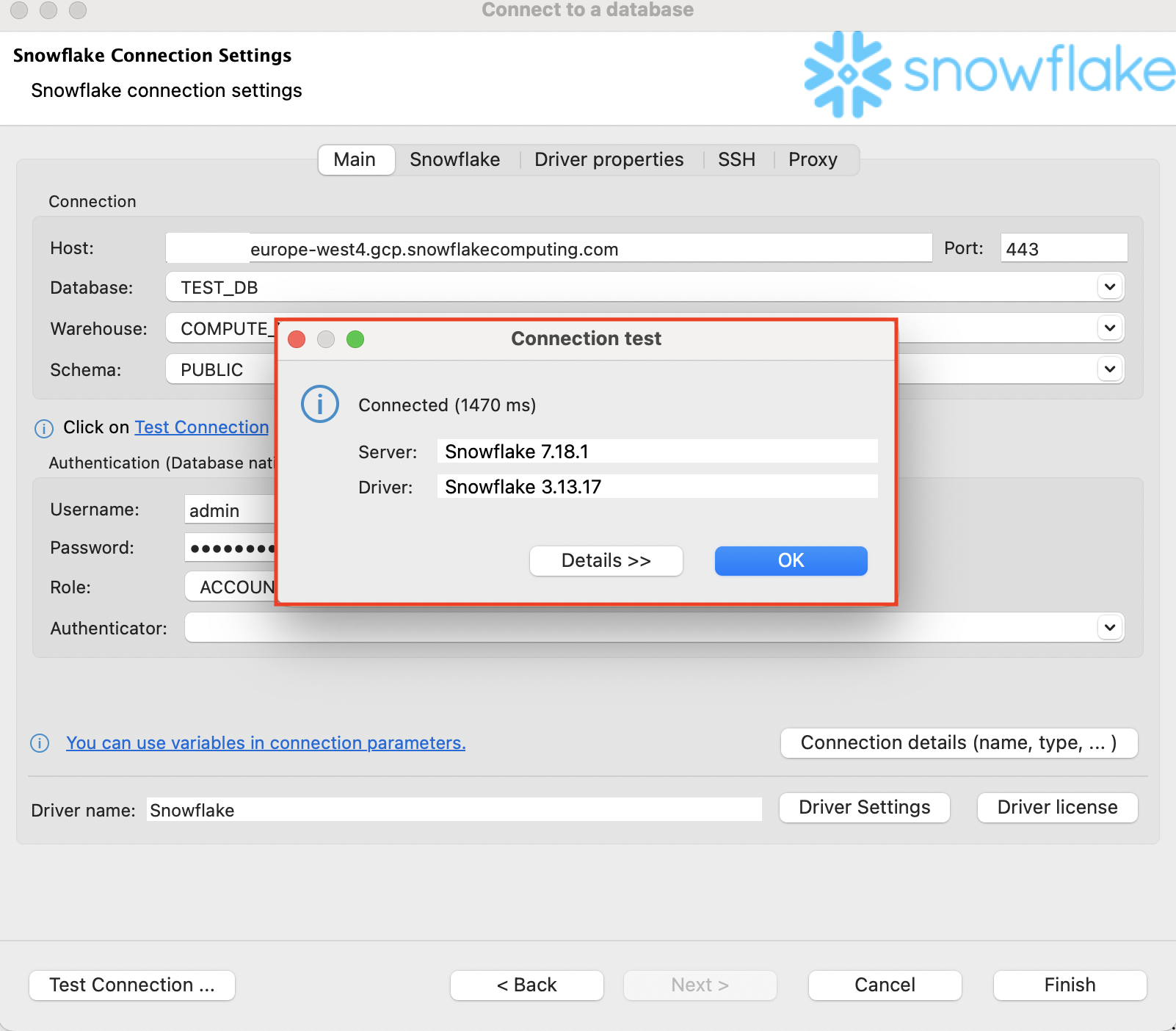
Task: Open the SSH tab
Action: pyautogui.click(x=736, y=159)
